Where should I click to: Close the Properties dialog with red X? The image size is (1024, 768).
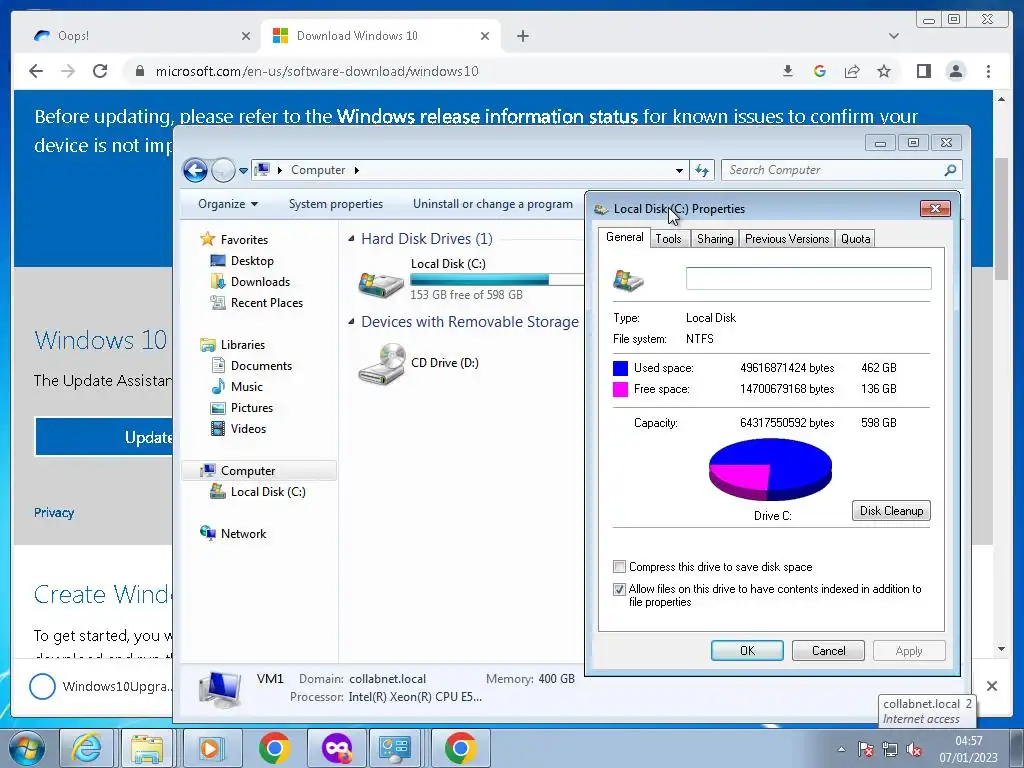tap(935, 208)
